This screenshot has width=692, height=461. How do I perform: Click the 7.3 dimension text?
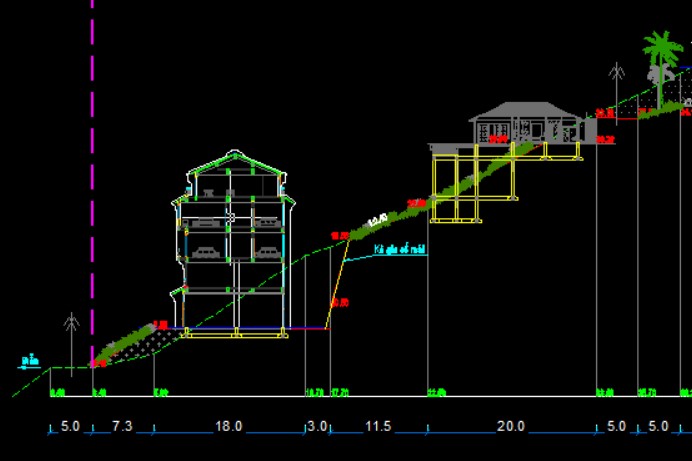(122, 426)
